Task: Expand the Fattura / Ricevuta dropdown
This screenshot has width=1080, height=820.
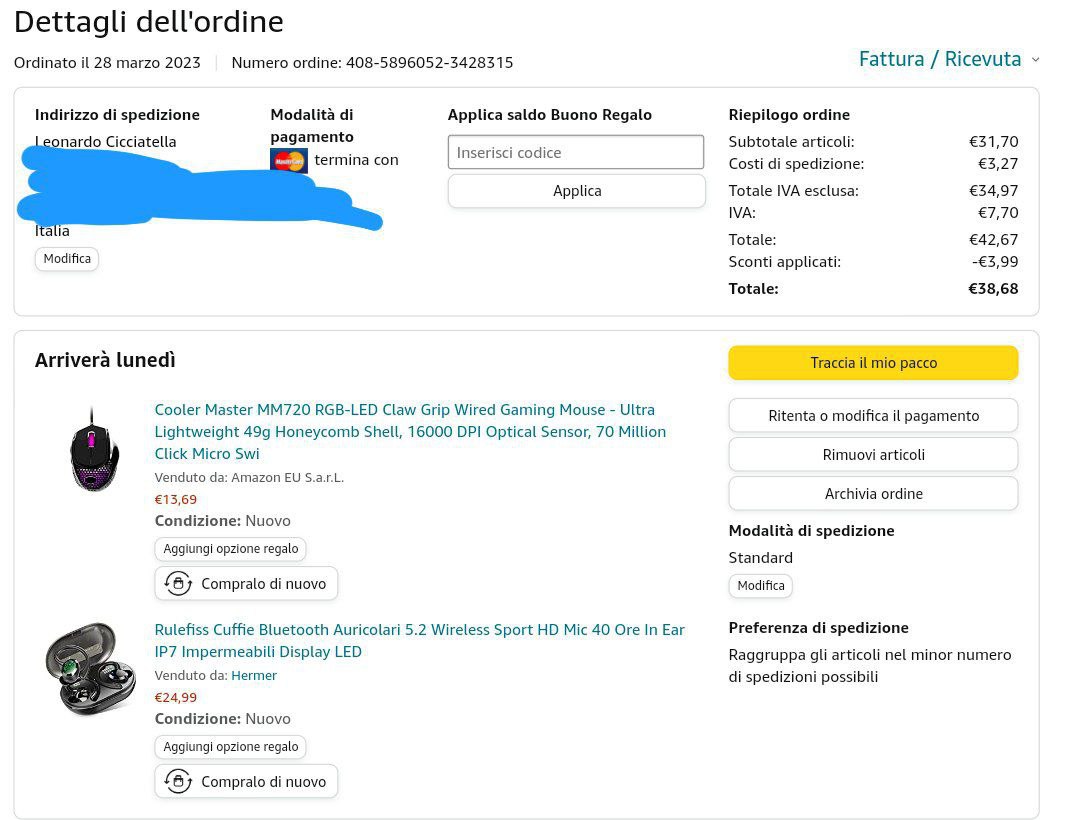Action: 939,59
